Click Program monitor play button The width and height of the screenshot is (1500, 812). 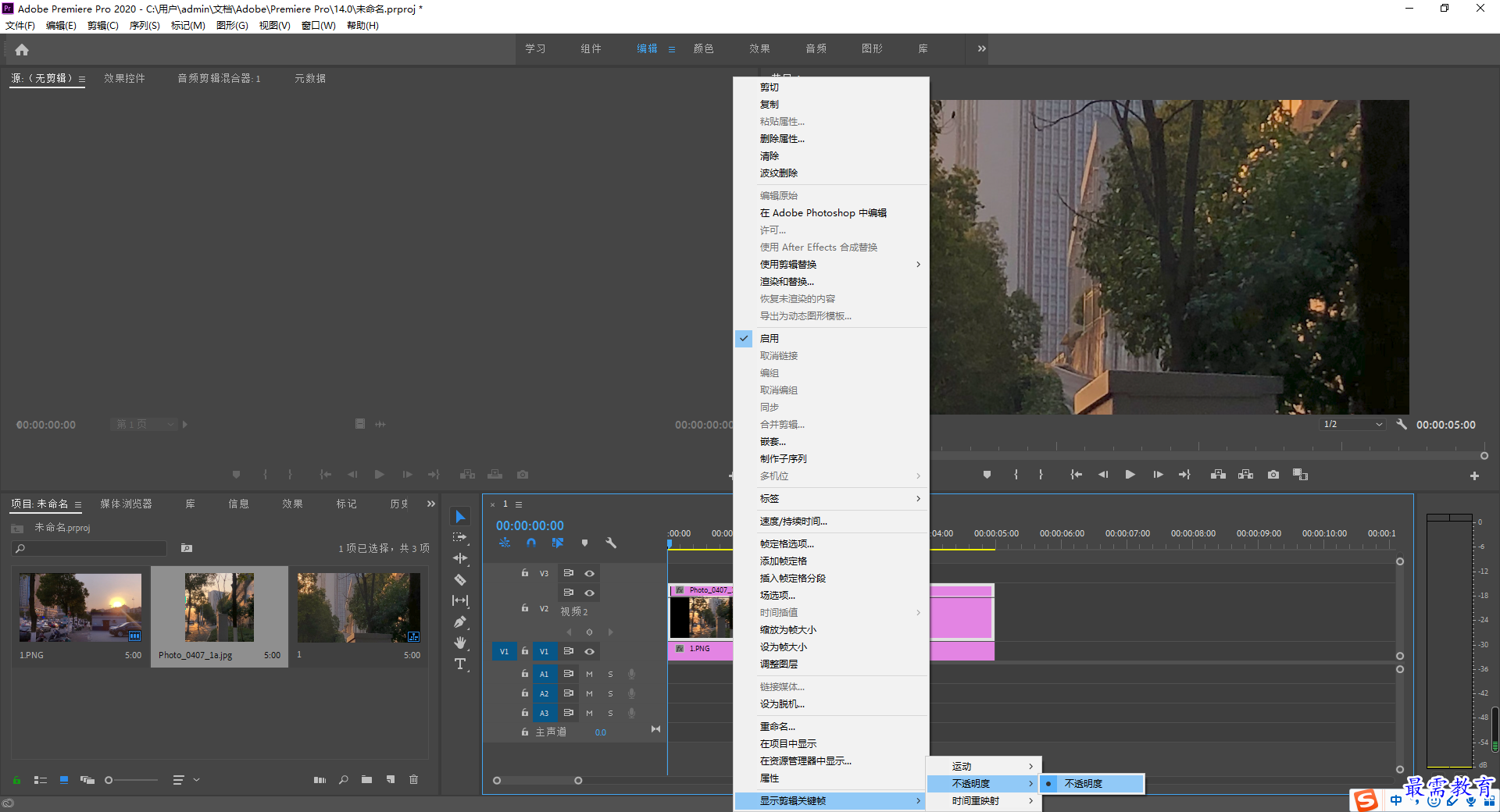pos(1130,475)
